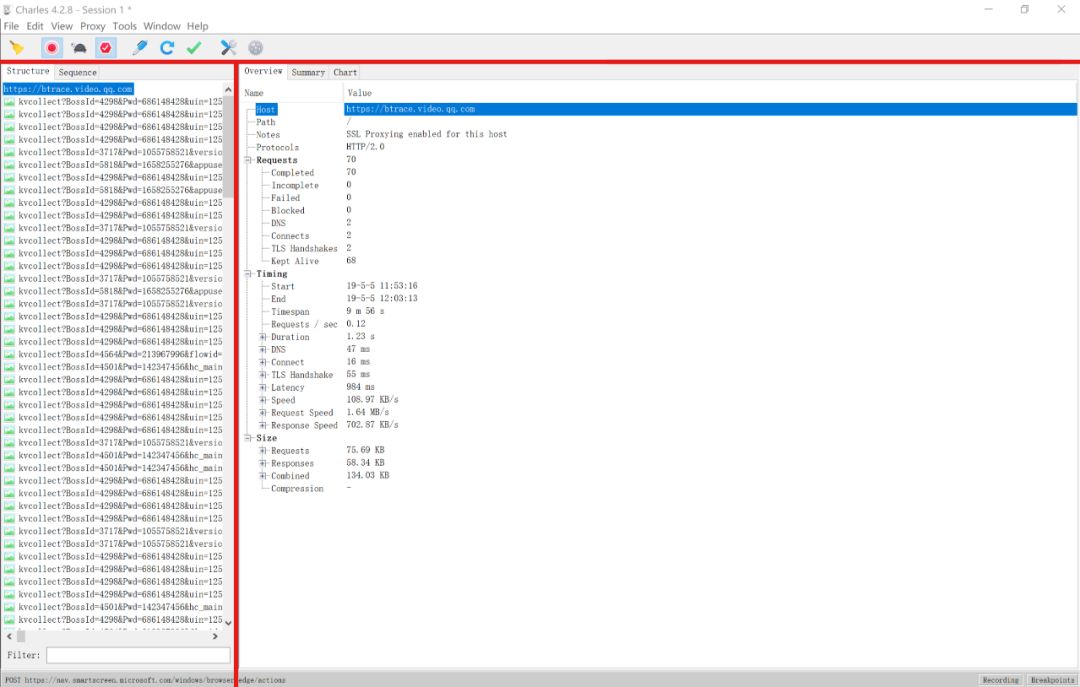Select the Compression row
The height and width of the screenshot is (687, 1080).
pyautogui.click(x=660, y=489)
